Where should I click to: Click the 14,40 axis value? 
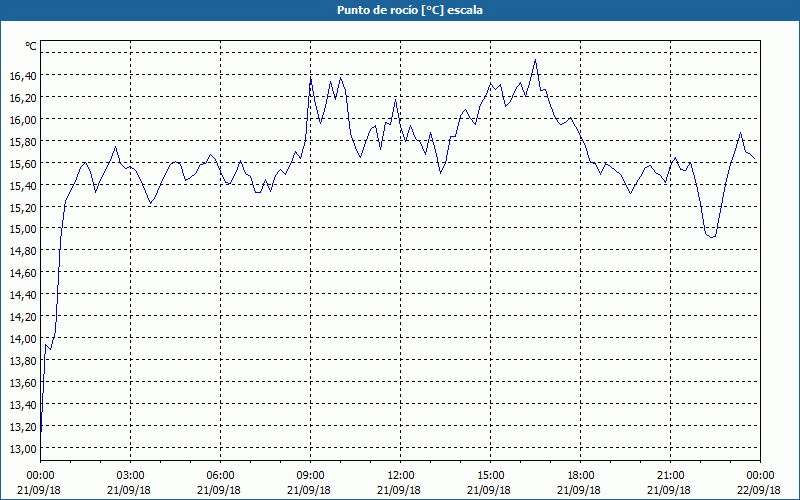pyautogui.click(x=23, y=294)
